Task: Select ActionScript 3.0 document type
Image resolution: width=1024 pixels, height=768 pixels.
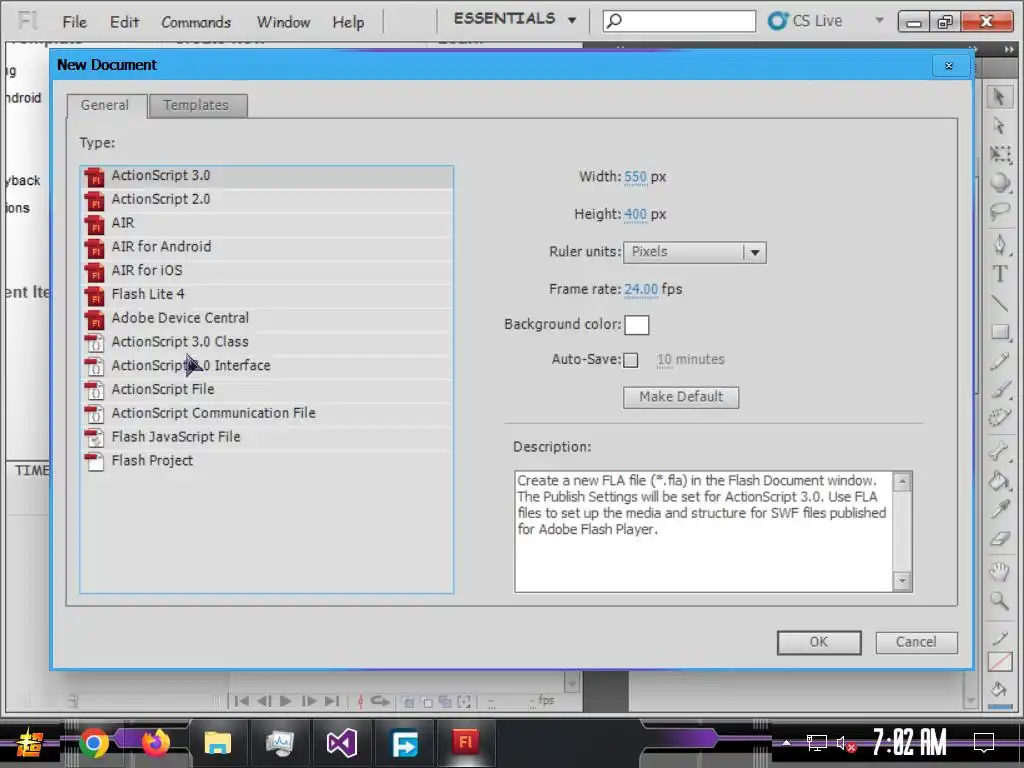Action: [x=267, y=176]
